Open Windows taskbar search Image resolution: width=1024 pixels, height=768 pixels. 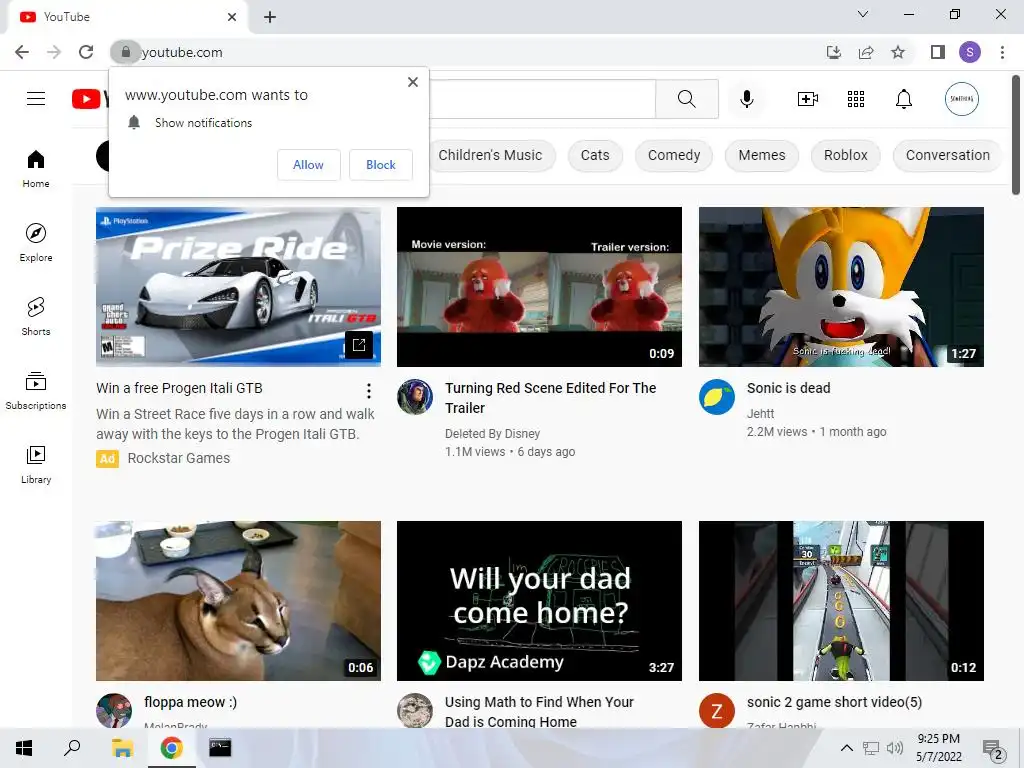coord(72,748)
